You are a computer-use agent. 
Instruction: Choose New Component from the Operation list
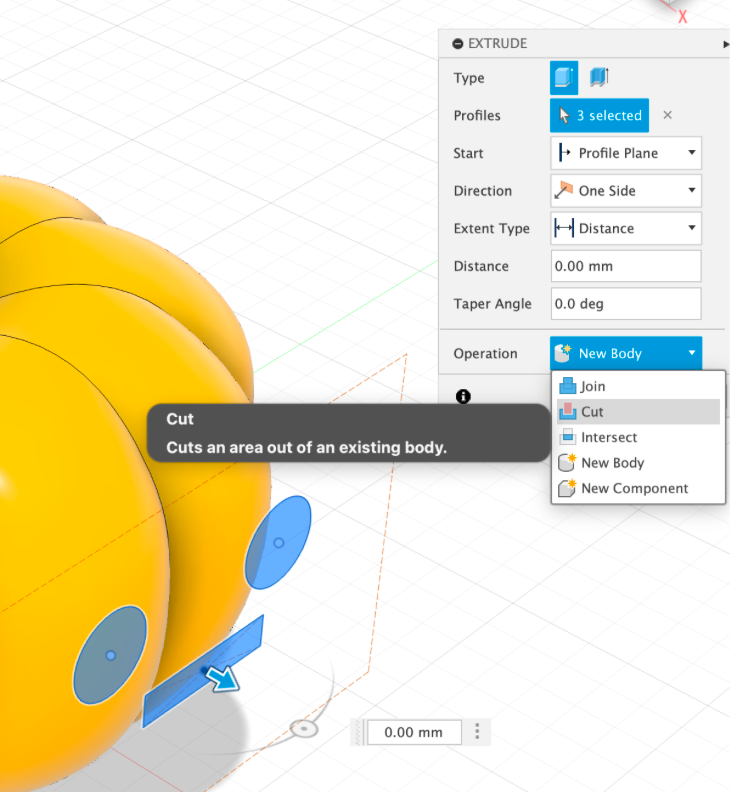(638, 488)
